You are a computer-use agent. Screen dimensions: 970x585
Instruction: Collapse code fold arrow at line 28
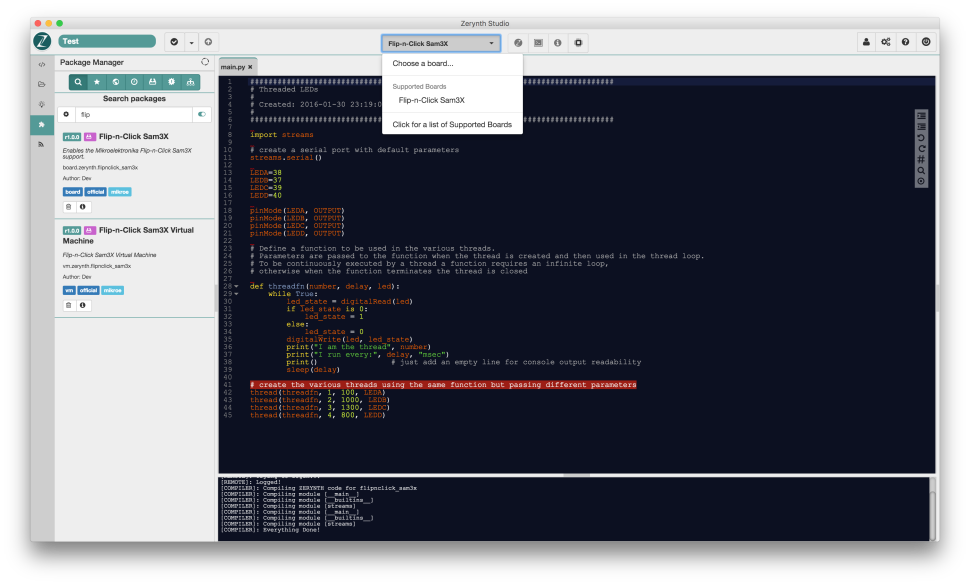(x=236, y=286)
